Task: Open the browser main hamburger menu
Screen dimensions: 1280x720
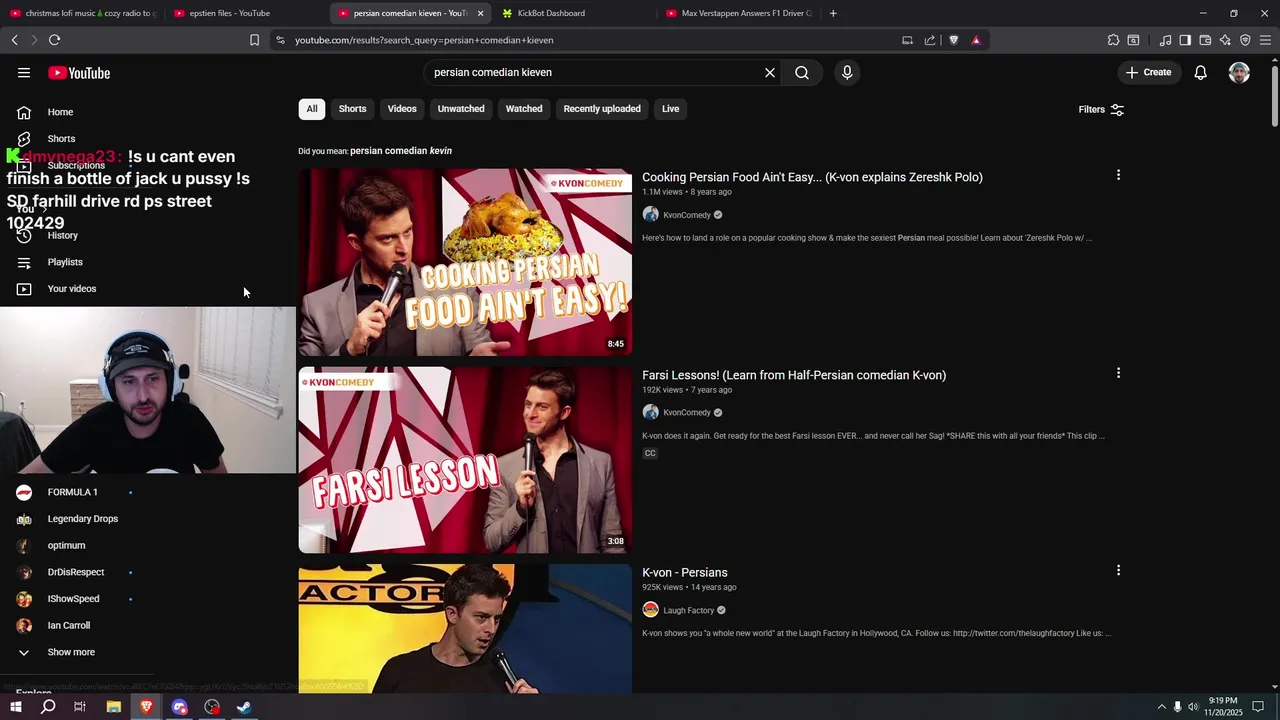Action: click(1265, 40)
